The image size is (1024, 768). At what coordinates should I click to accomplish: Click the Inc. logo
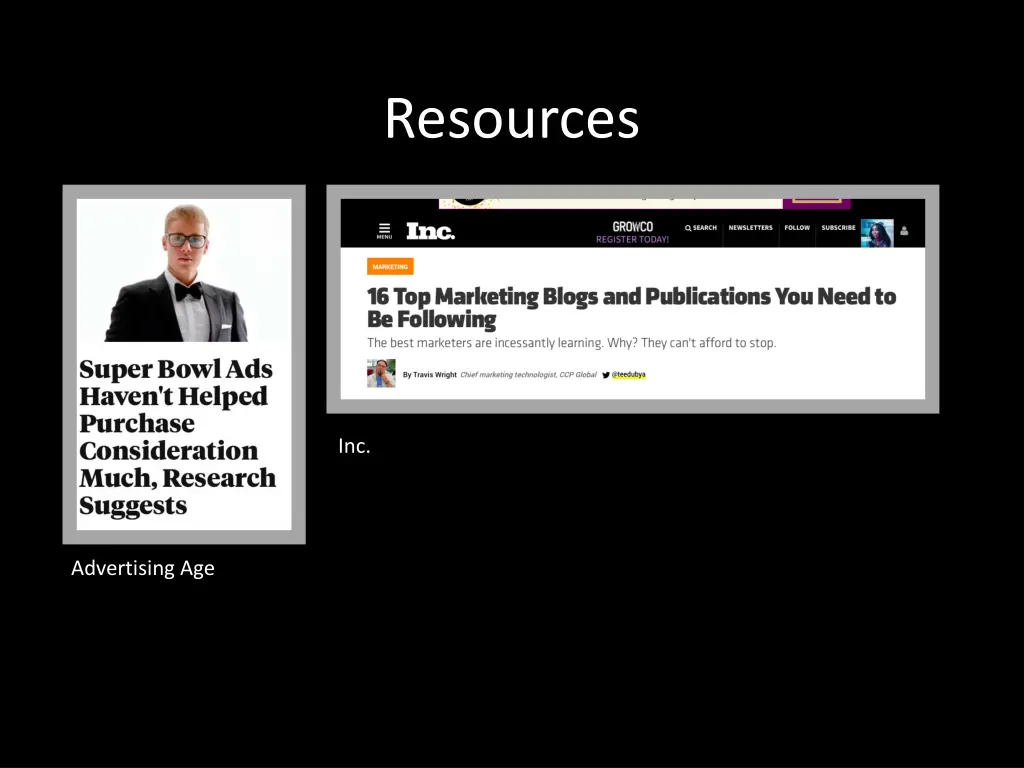[x=430, y=231]
